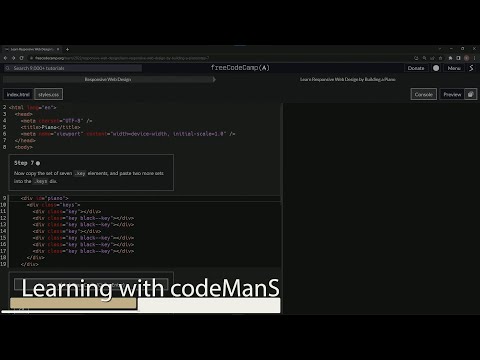Toggle the night mode circle switch
Image resolution: width=480 pixels, height=360 pixels.
coord(436,68)
